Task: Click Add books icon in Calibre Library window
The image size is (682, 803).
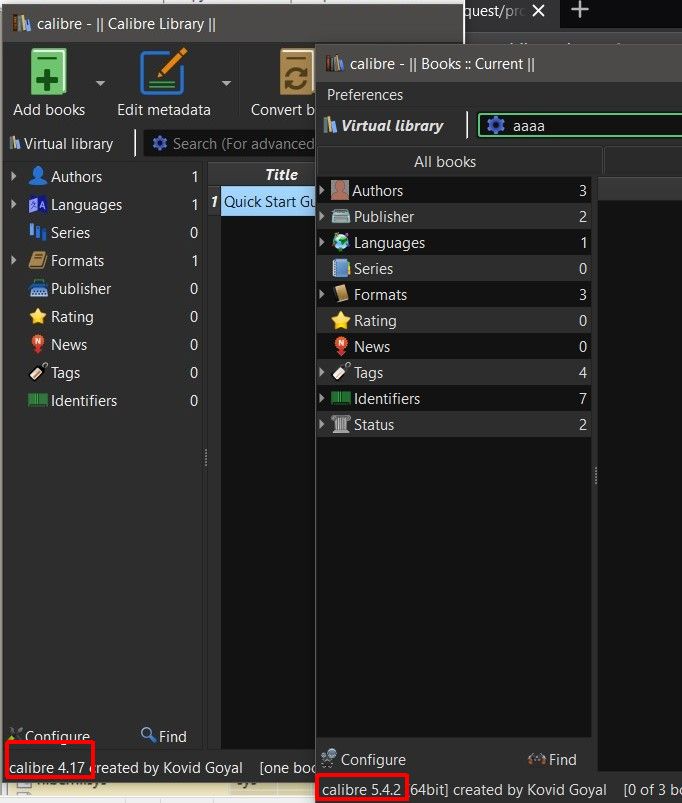Action: pyautogui.click(x=49, y=72)
